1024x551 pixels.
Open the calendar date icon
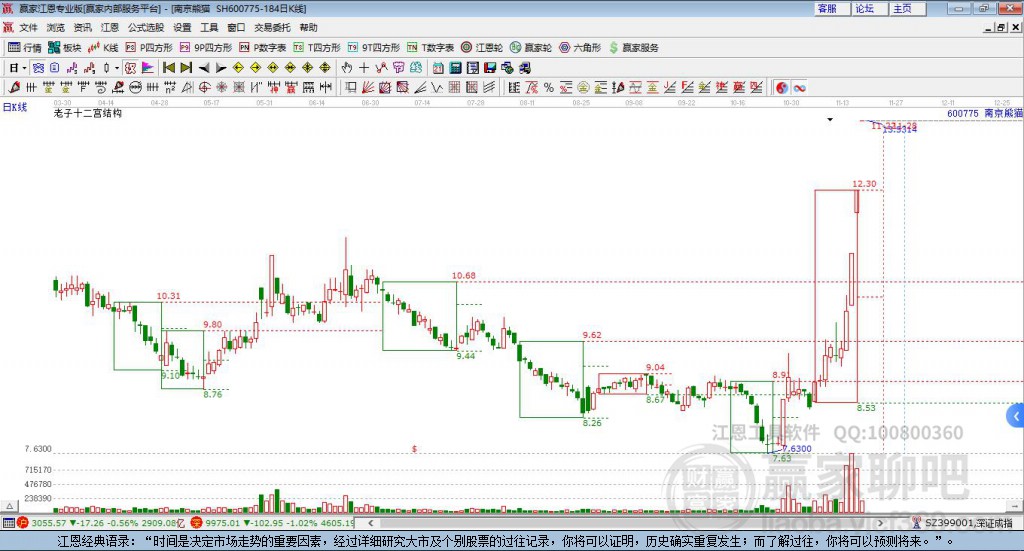(x=438, y=68)
